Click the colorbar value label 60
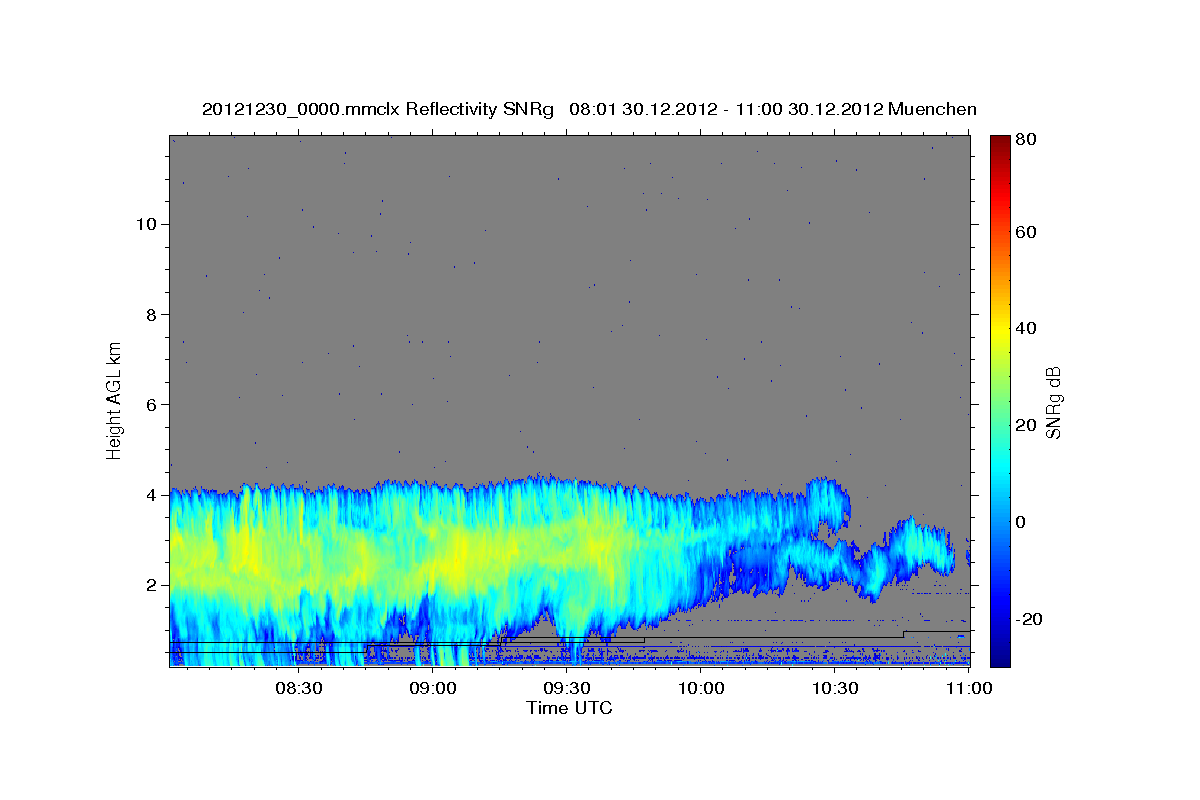This screenshot has height=800, width=1200. (x=1025, y=232)
